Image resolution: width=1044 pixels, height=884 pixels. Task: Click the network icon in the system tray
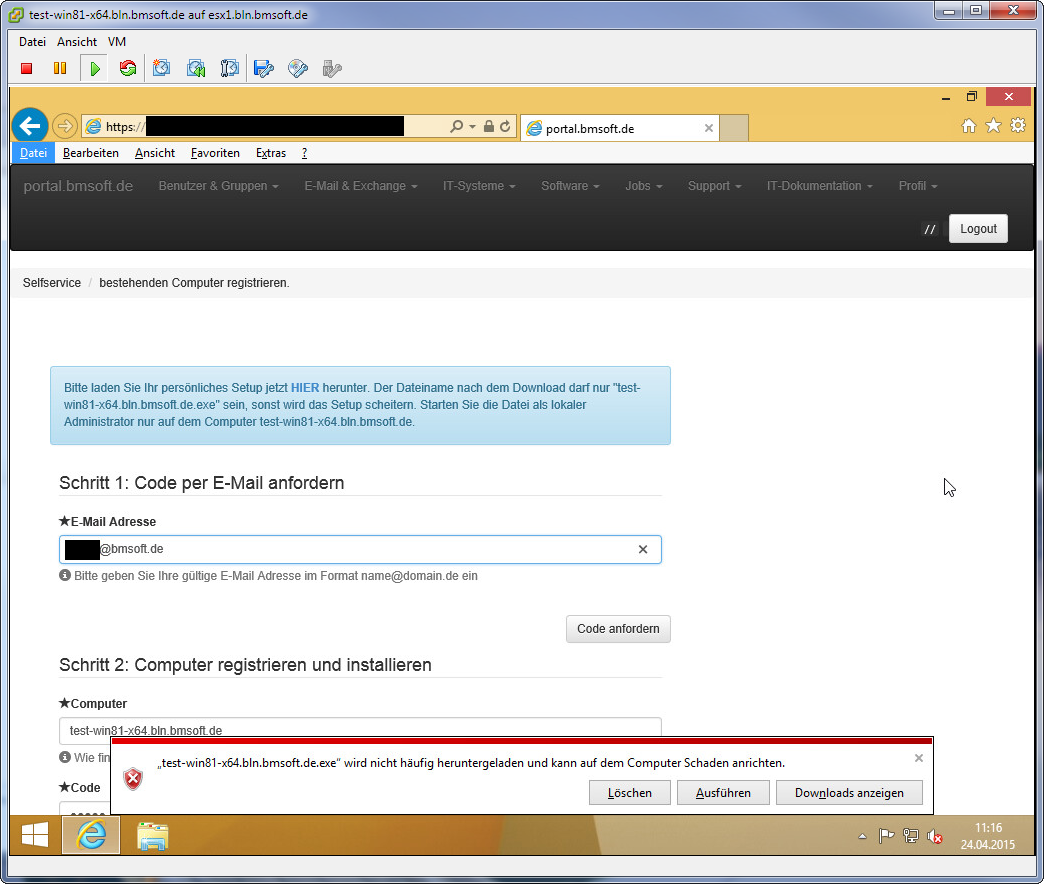pyautogui.click(x=911, y=836)
